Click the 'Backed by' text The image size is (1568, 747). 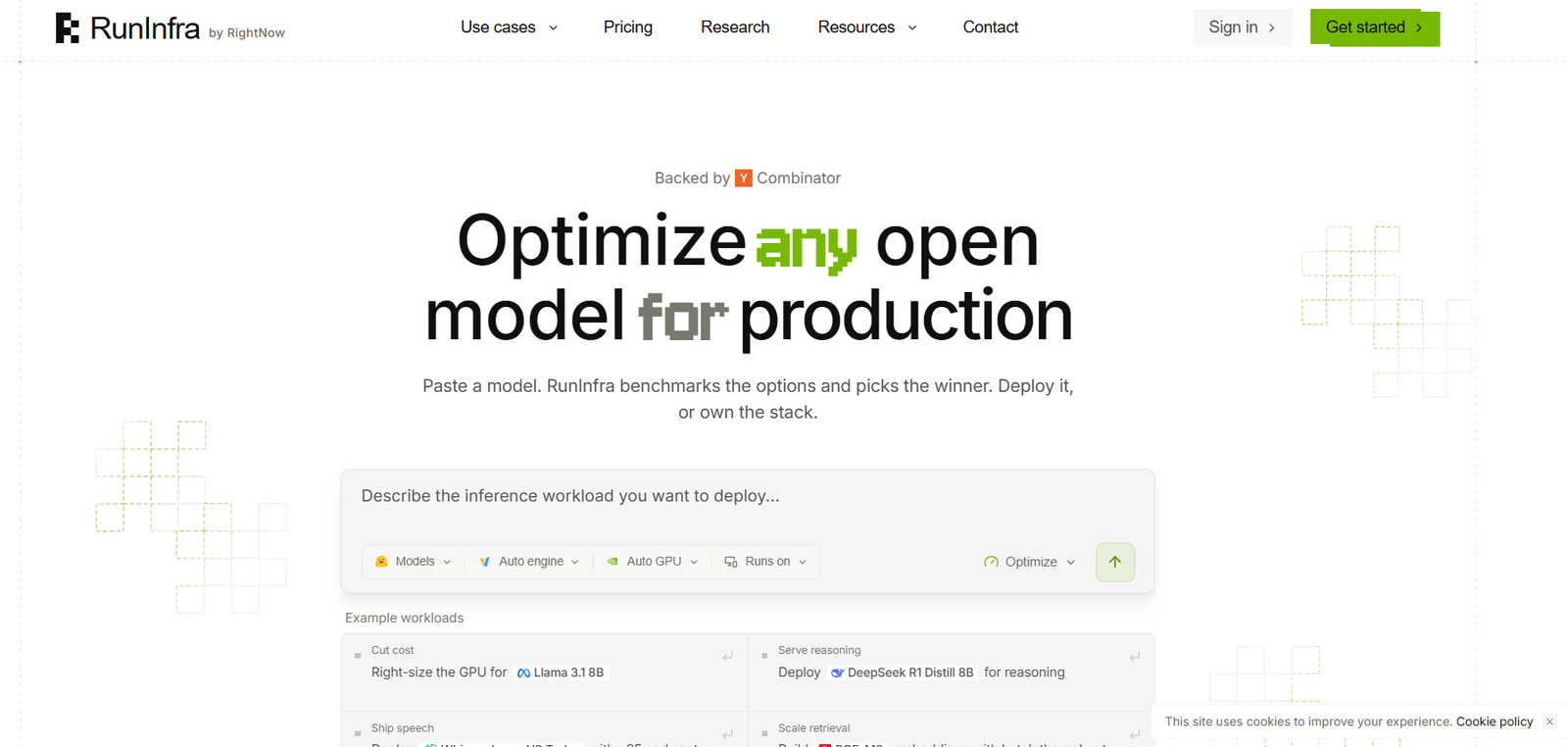(x=692, y=177)
